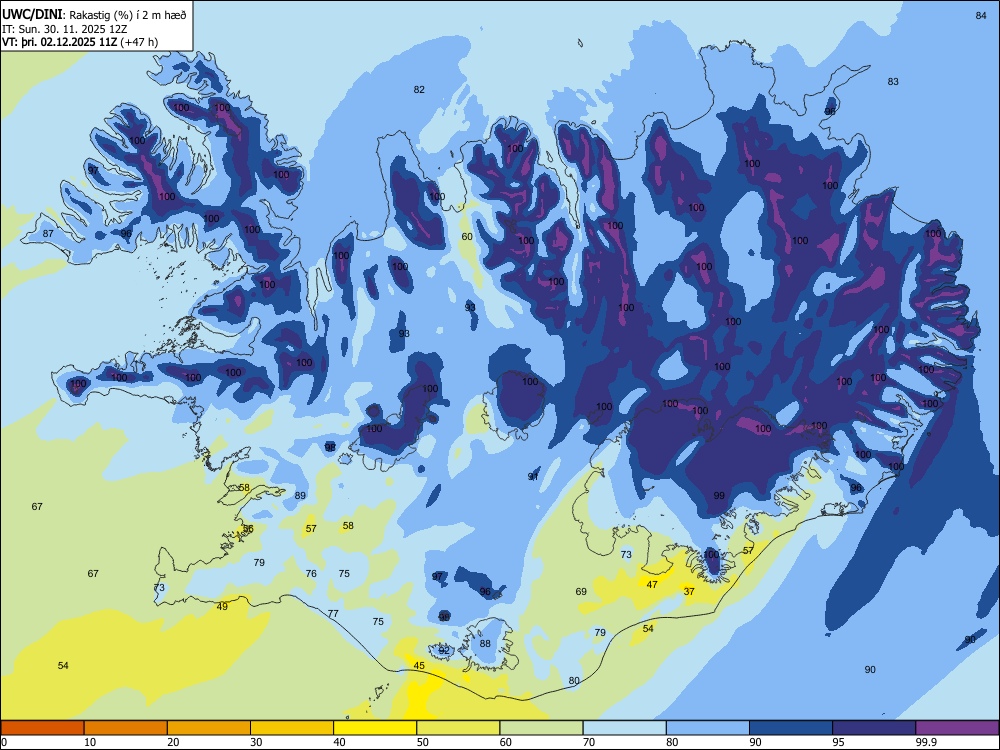This screenshot has height=750, width=1000.
Task: Select the 95–99.9 indigo legend swatch
Action: [874, 728]
